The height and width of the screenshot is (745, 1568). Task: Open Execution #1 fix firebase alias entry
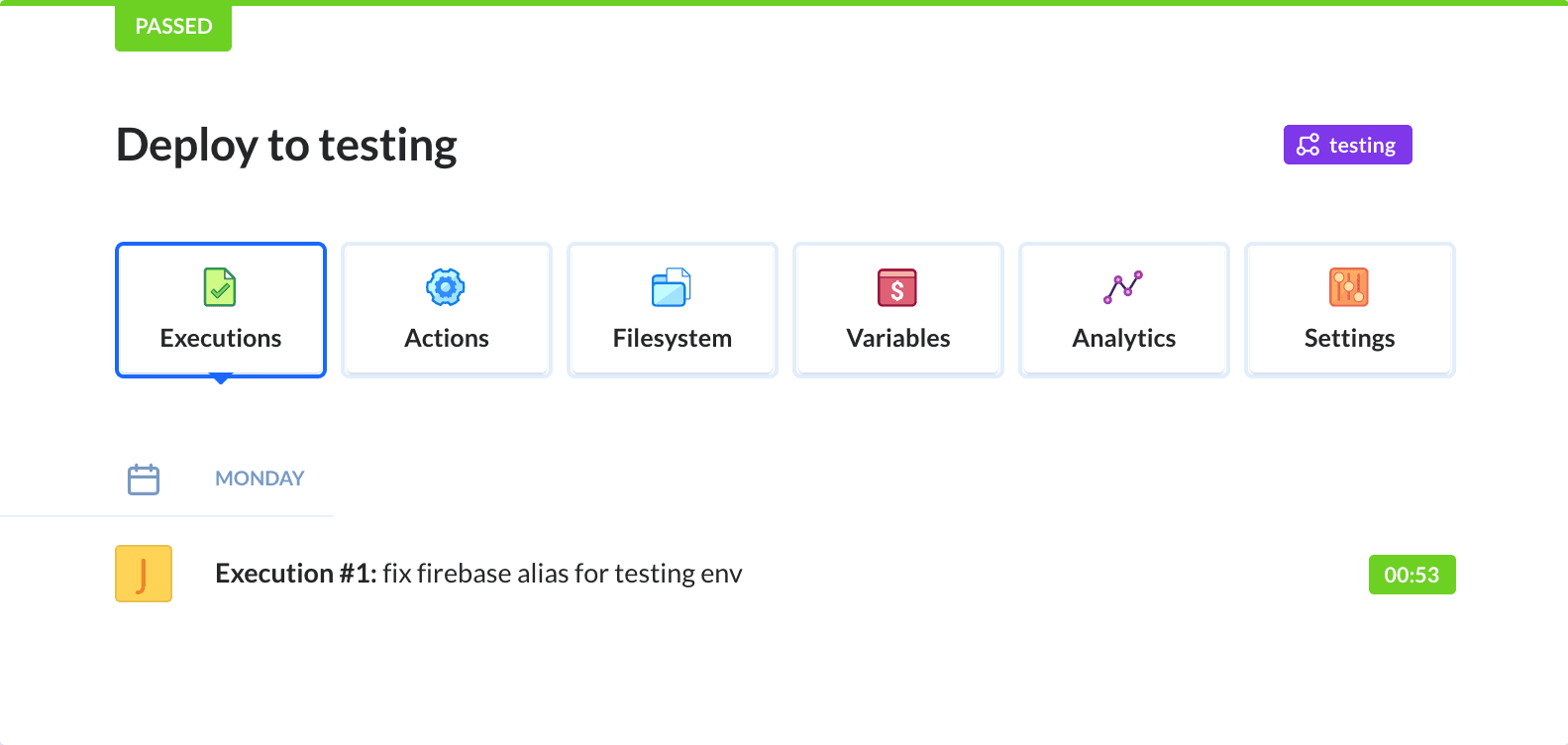[x=478, y=574]
